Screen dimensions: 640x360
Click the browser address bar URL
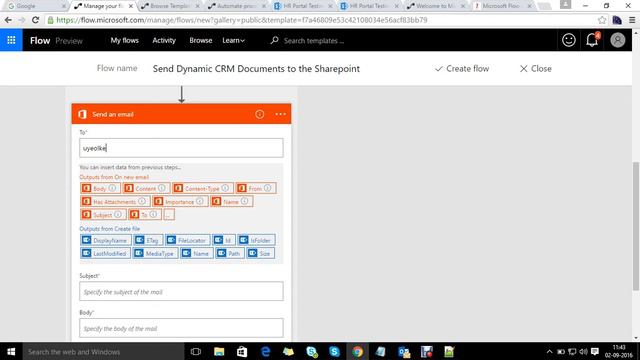pyautogui.click(x=242, y=20)
